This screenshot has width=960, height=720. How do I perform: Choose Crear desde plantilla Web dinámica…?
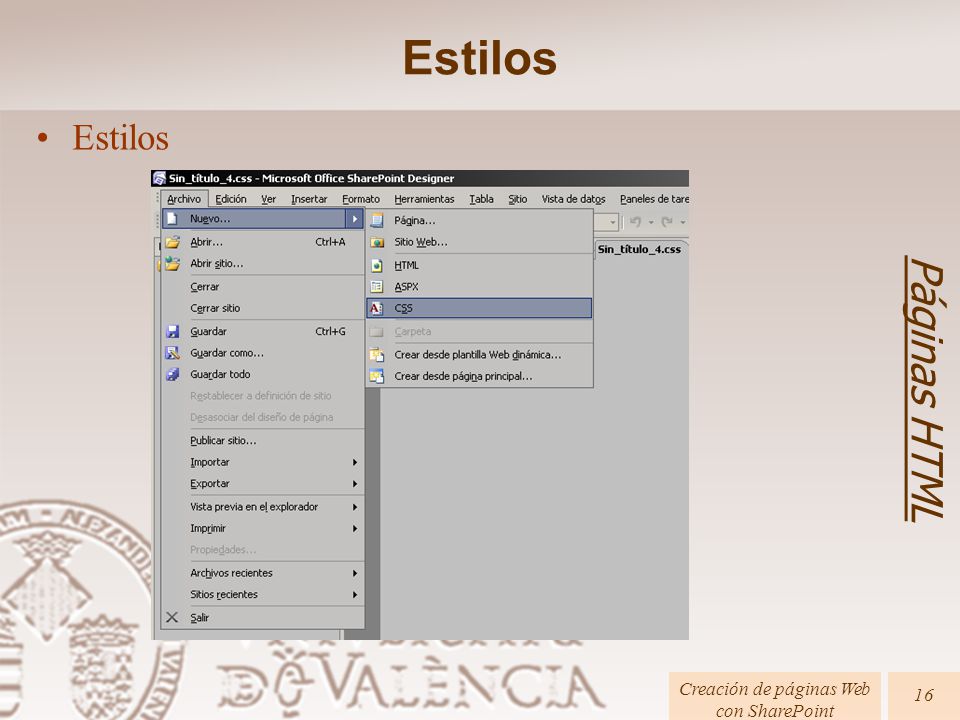(479, 354)
